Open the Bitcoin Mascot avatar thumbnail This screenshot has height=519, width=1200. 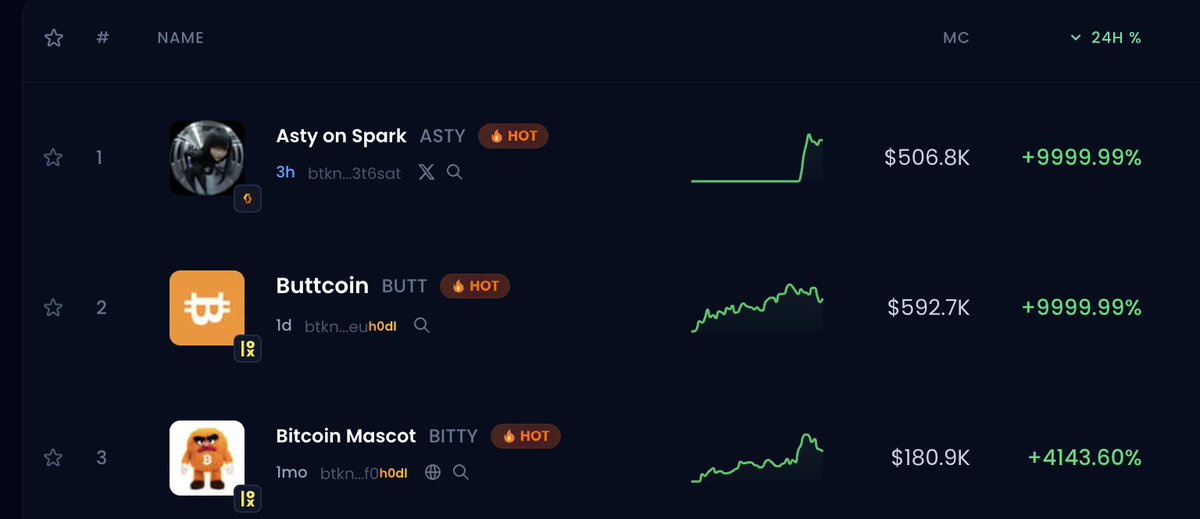(x=207, y=457)
